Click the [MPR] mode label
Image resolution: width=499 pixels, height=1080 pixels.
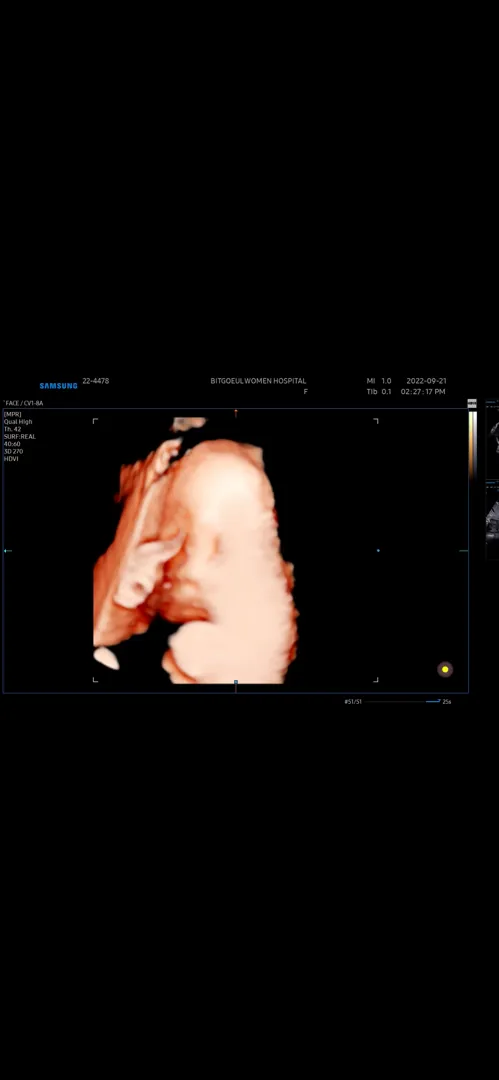12,414
